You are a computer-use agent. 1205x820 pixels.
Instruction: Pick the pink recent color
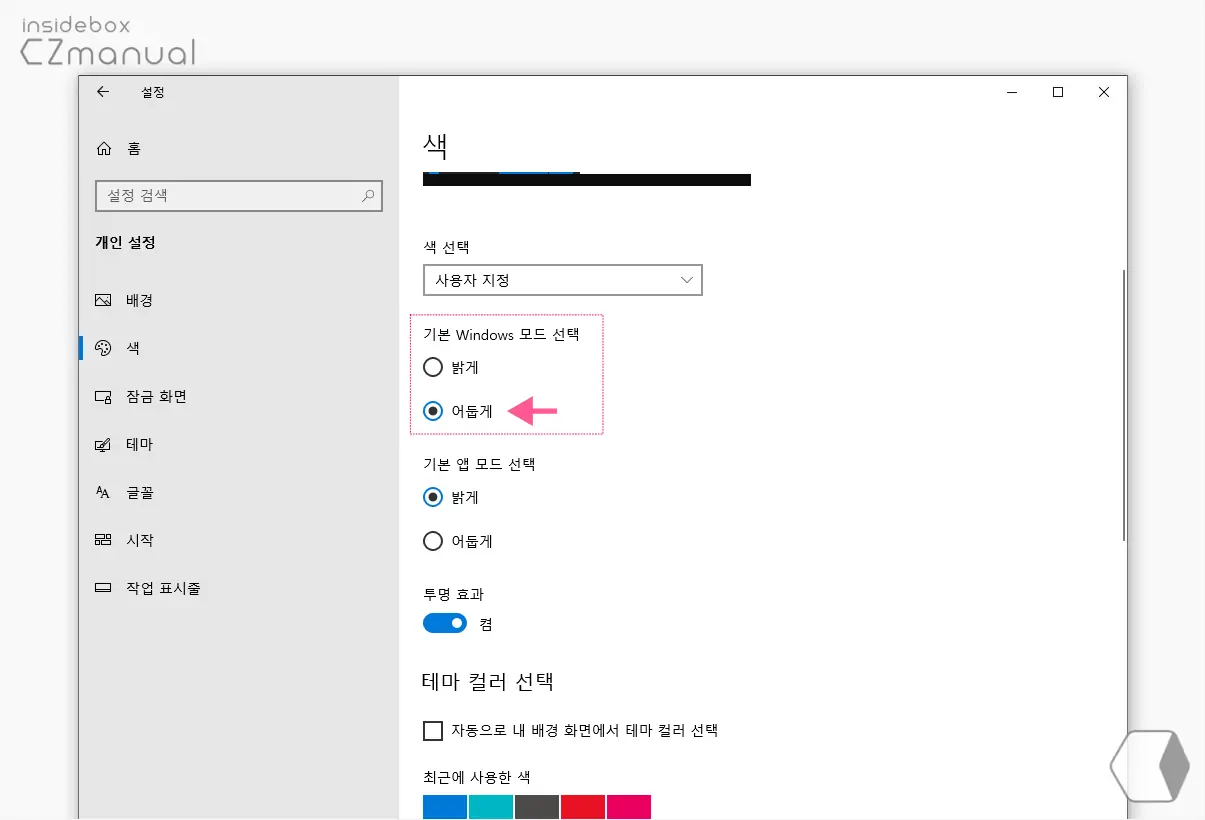(x=629, y=807)
